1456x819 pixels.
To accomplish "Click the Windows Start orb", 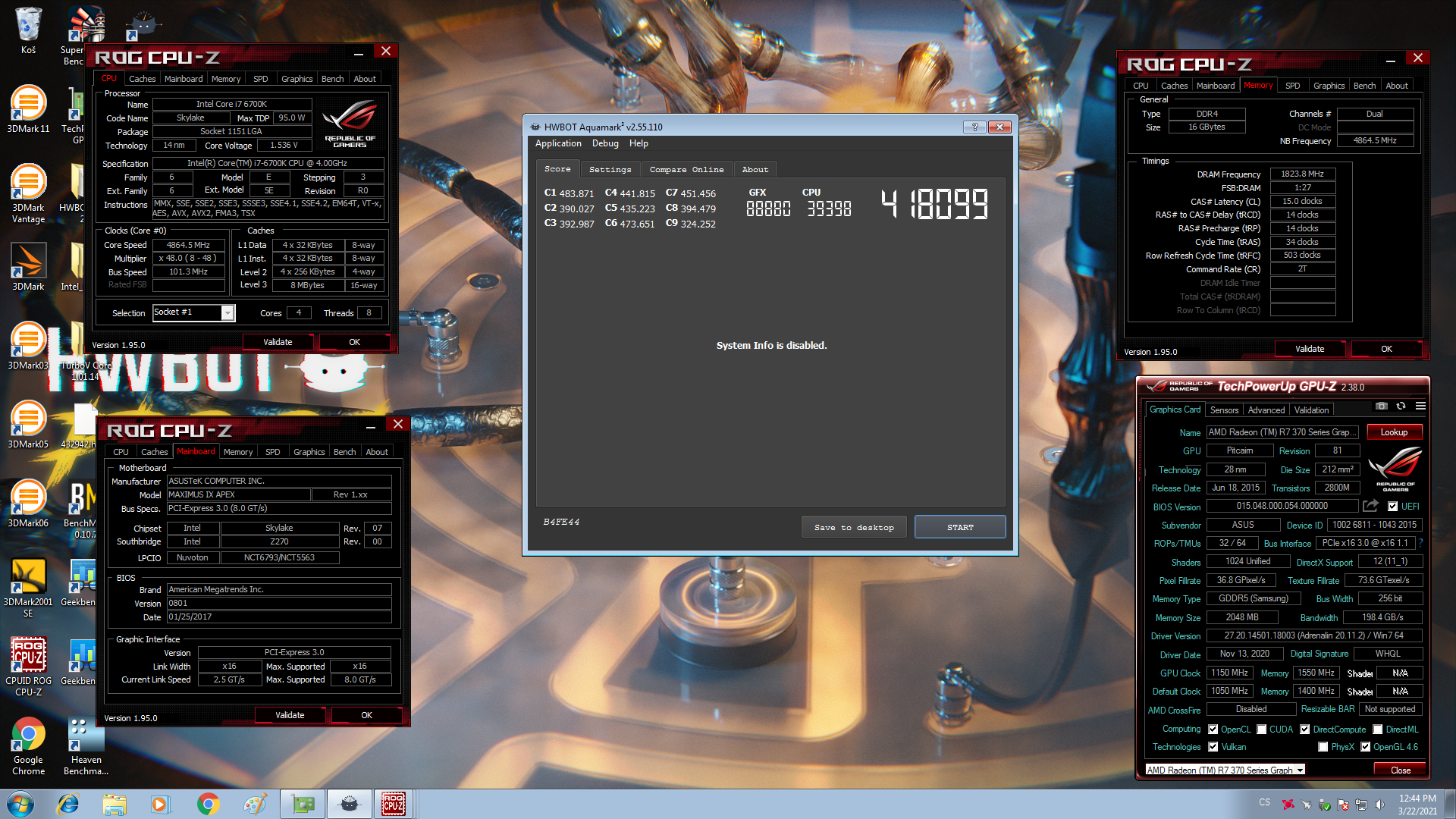I will [x=21, y=804].
